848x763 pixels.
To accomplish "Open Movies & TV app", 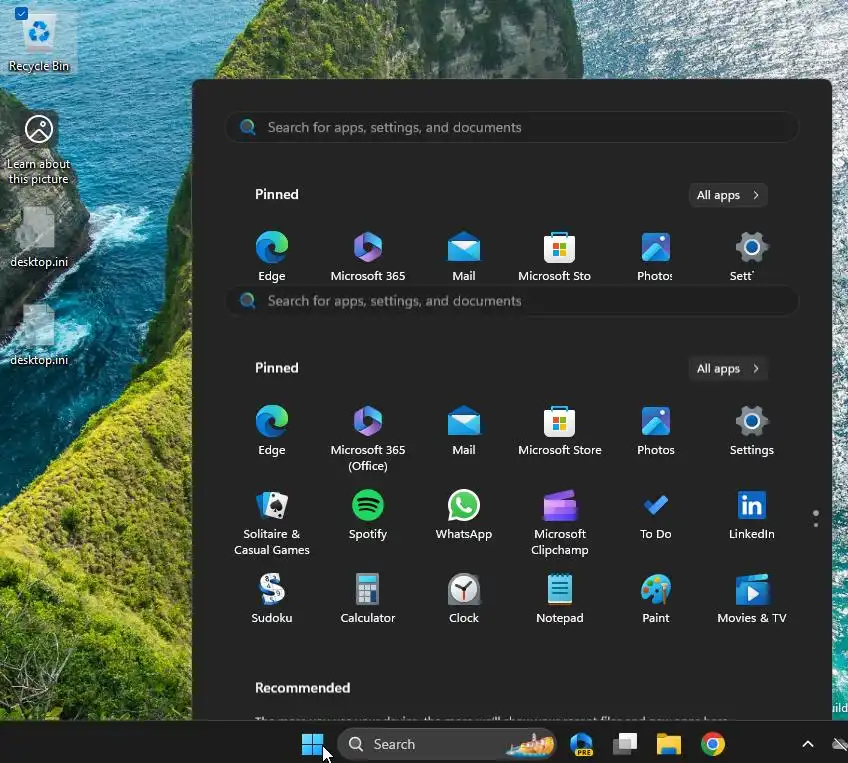I will tap(751, 598).
